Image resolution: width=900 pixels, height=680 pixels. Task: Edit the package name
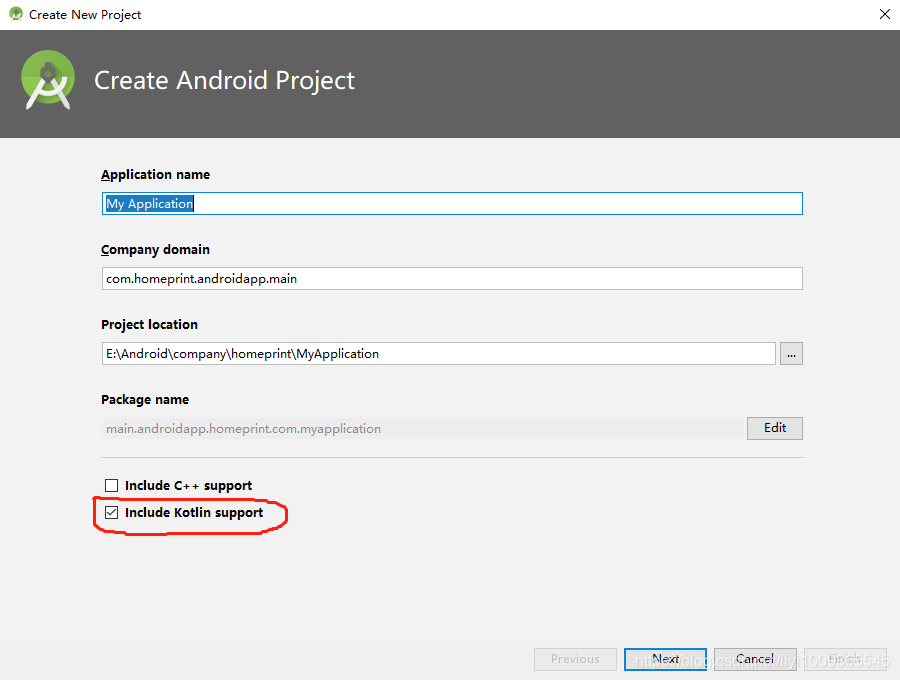point(774,428)
